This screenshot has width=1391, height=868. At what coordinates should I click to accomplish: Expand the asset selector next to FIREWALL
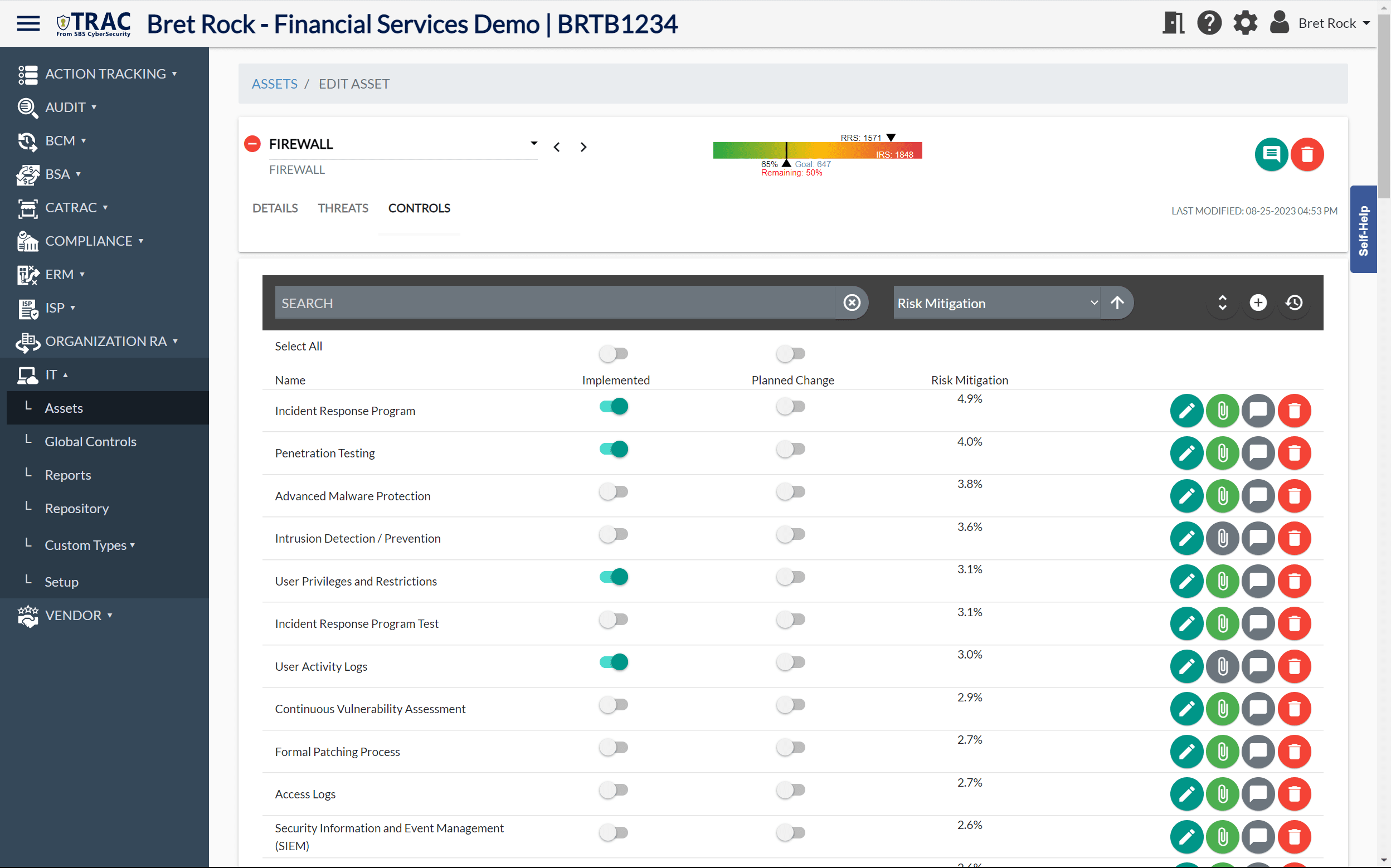pos(533,144)
